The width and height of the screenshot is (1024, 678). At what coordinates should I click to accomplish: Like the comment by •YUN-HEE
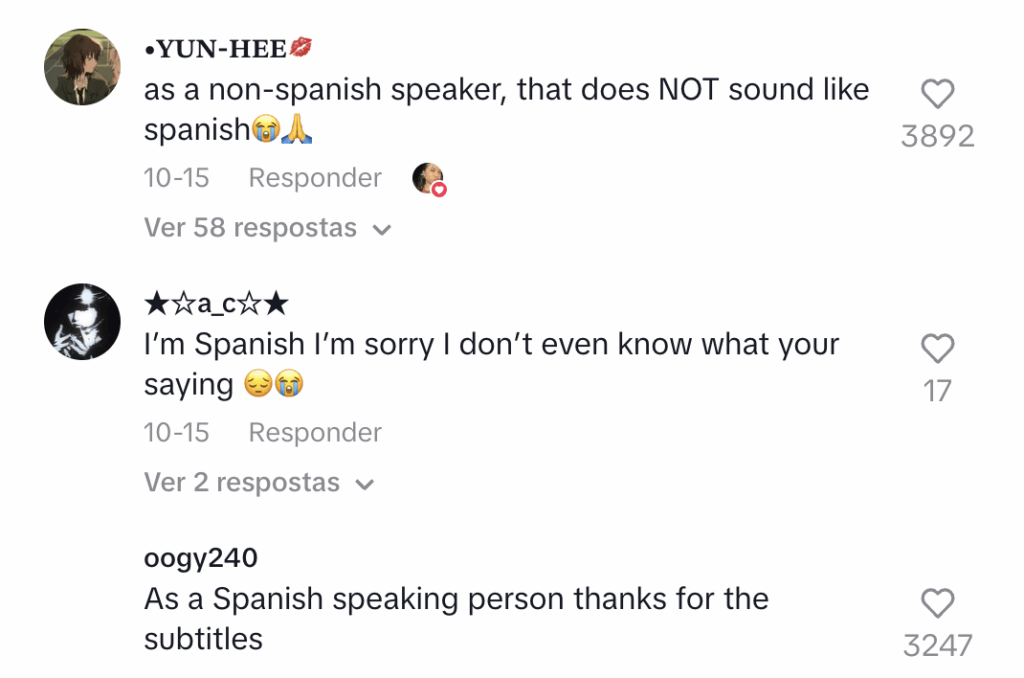pos(937,94)
